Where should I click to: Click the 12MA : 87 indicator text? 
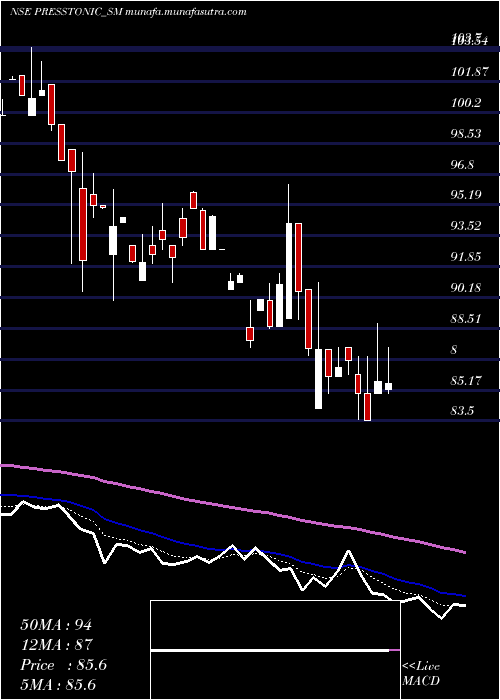pos(56,645)
